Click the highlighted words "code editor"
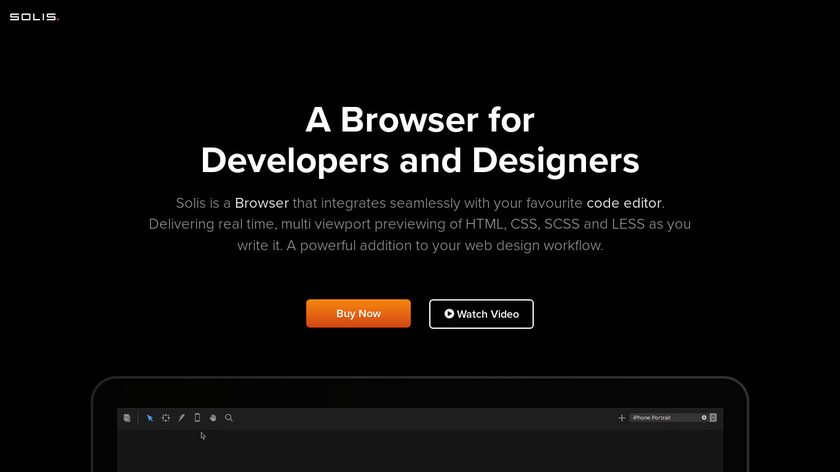The image size is (840, 472). (624, 203)
